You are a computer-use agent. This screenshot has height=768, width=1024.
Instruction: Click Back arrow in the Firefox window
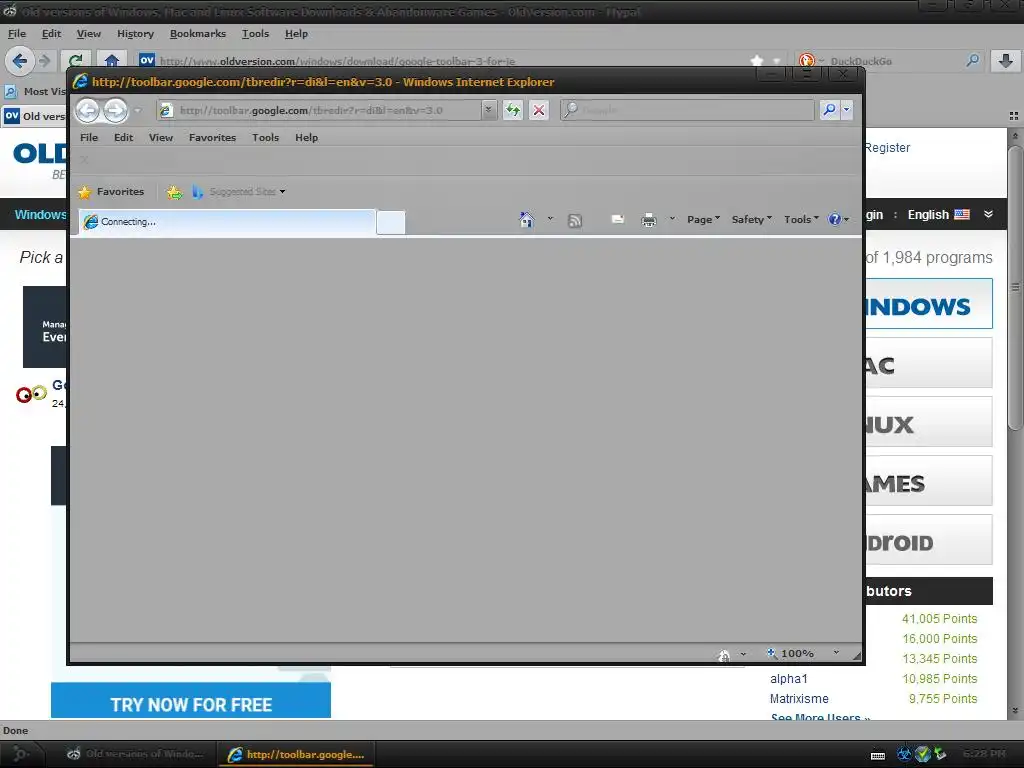[x=19, y=61]
